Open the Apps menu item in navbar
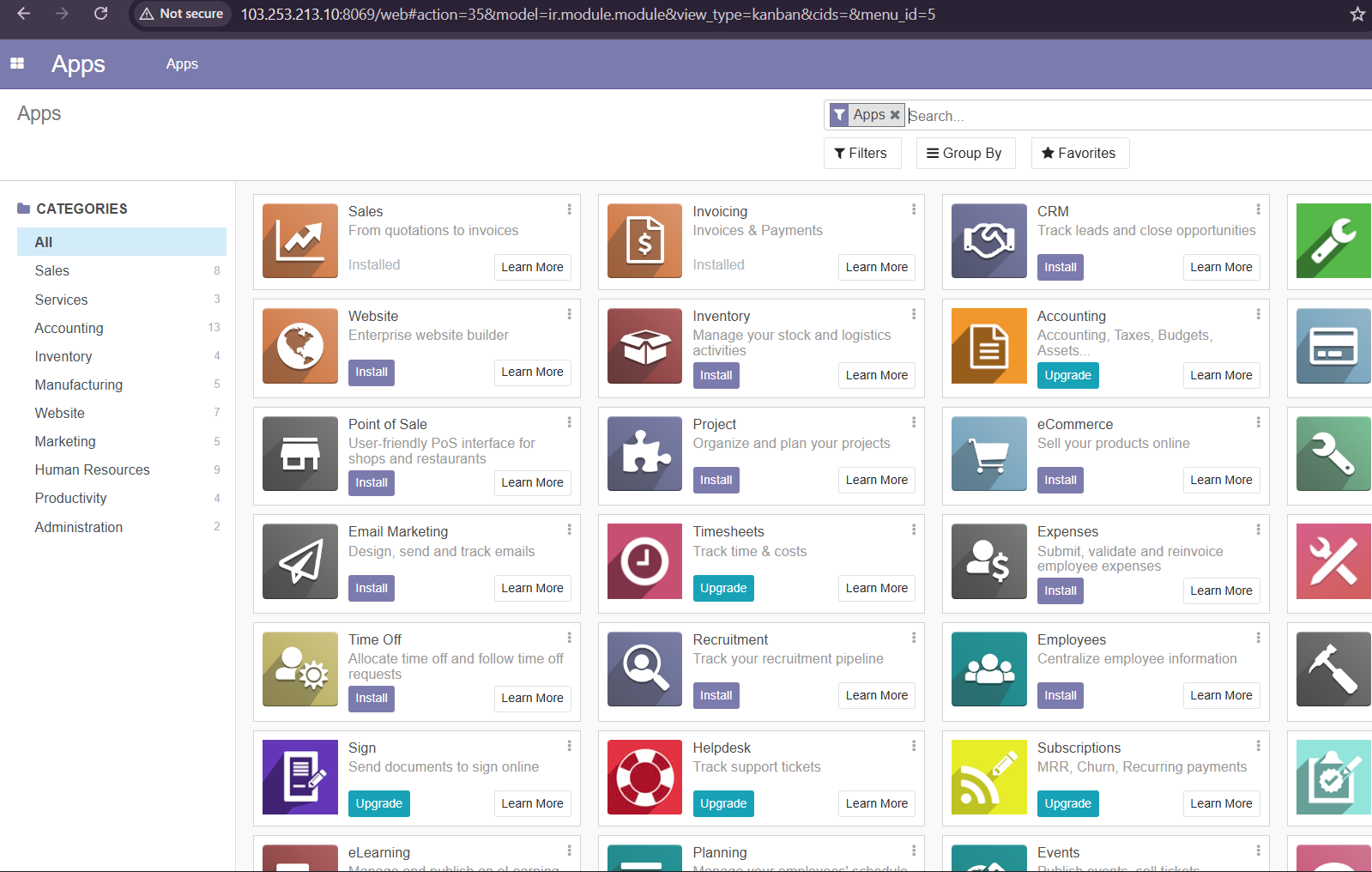 [x=182, y=64]
